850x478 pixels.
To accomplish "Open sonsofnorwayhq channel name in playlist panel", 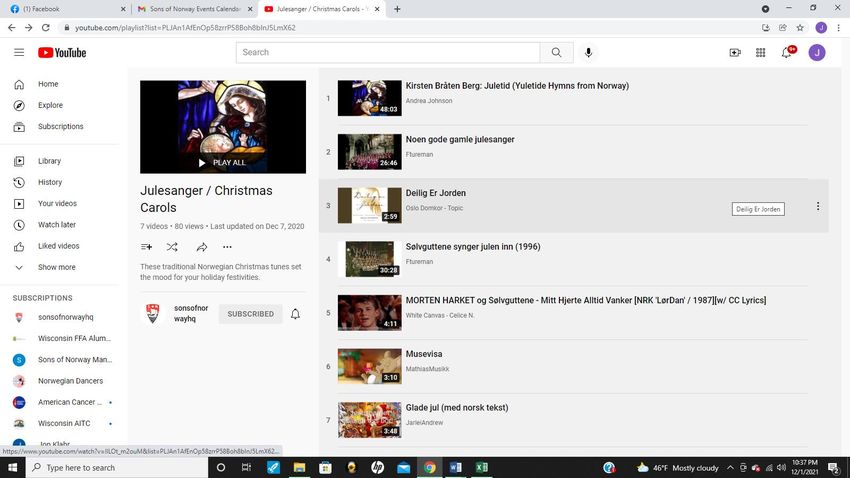I will point(191,313).
